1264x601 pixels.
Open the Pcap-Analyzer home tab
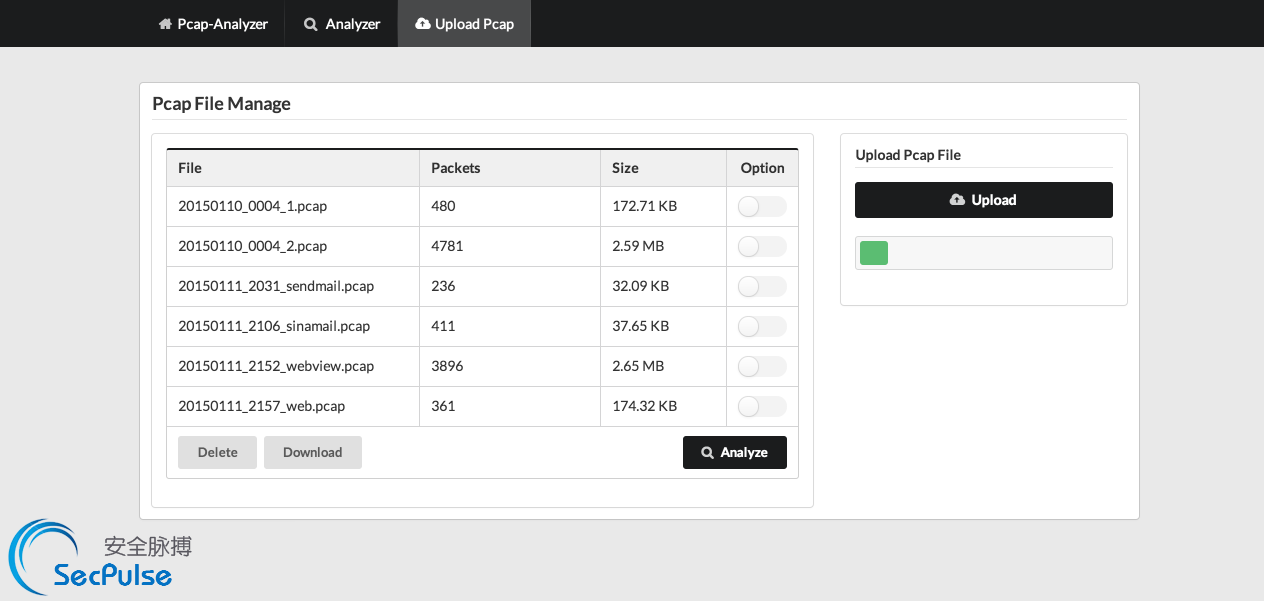[x=213, y=24]
